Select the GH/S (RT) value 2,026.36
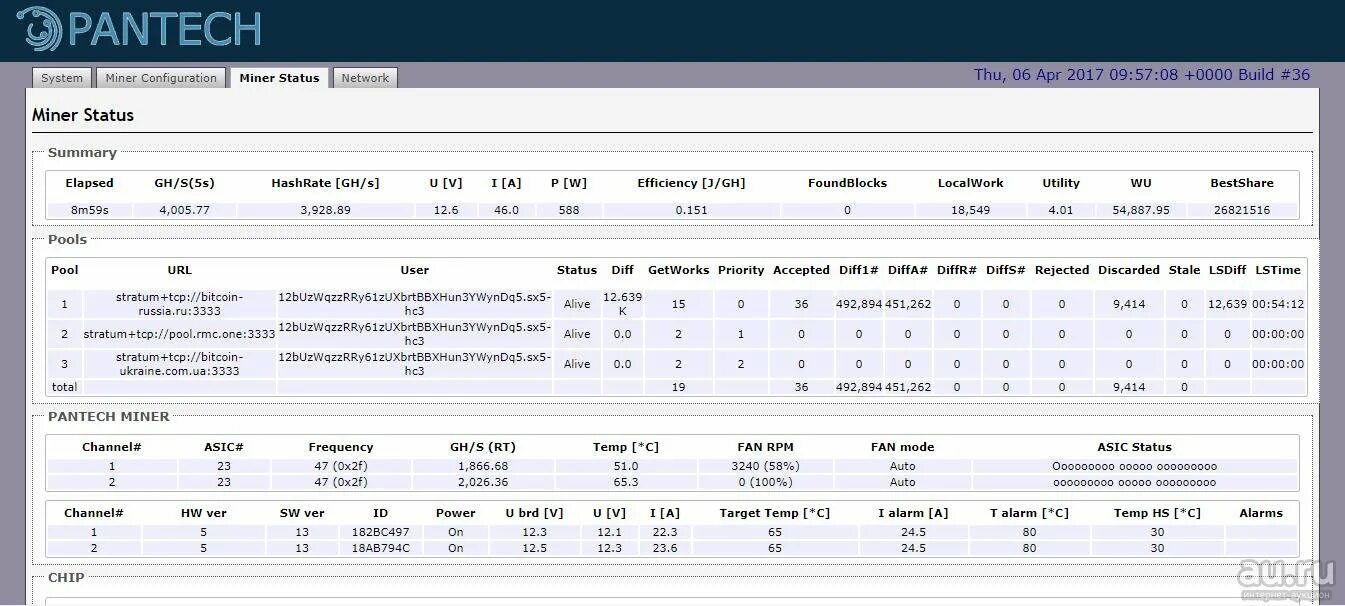Viewport: 1345px width, 606px height. coord(483,482)
